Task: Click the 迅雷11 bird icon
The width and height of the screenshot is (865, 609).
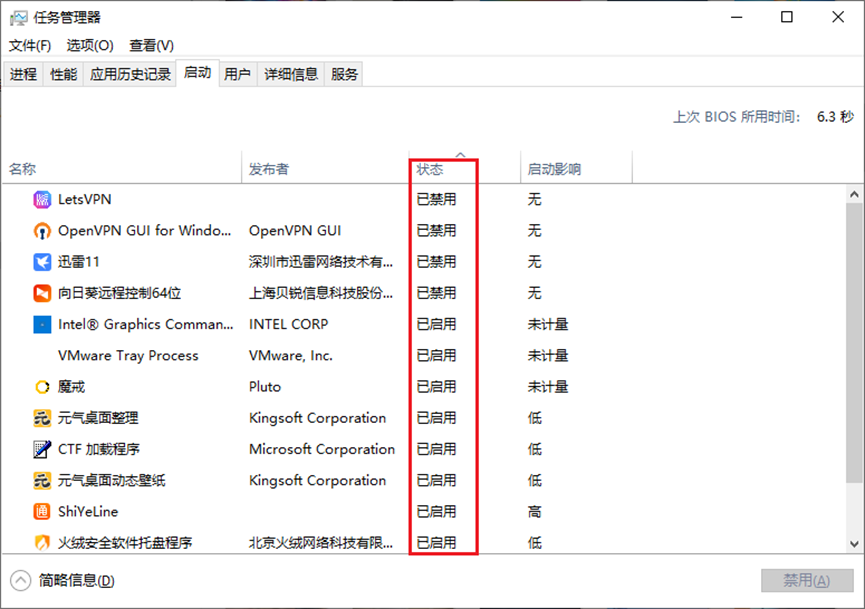Action: pos(42,262)
